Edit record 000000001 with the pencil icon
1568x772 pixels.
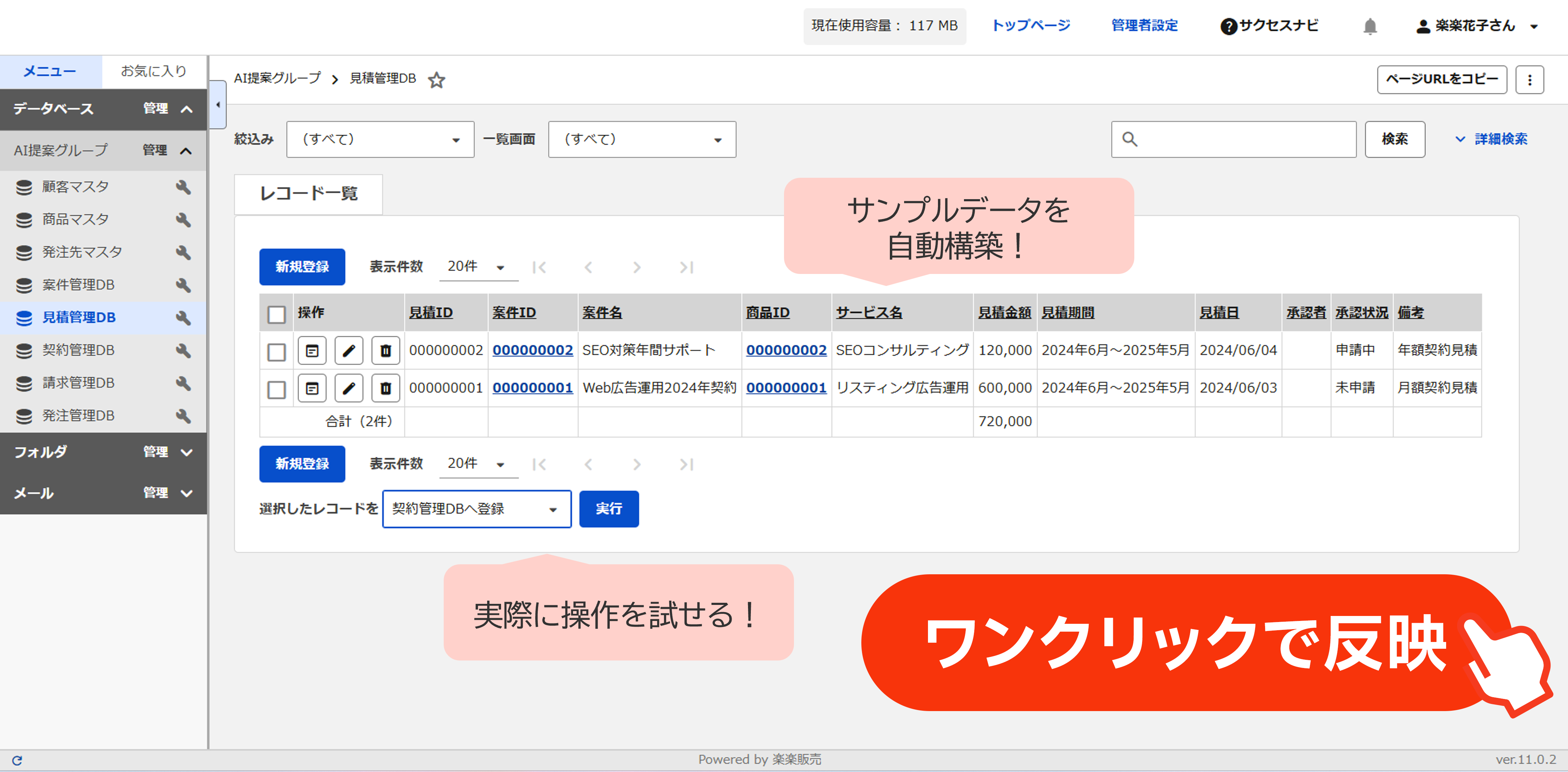click(349, 388)
